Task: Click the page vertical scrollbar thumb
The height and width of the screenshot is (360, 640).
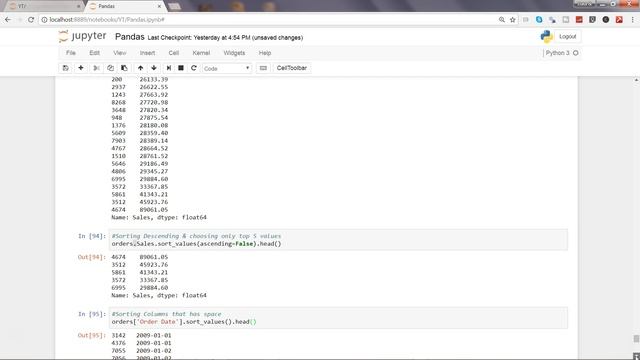Action: [636, 339]
